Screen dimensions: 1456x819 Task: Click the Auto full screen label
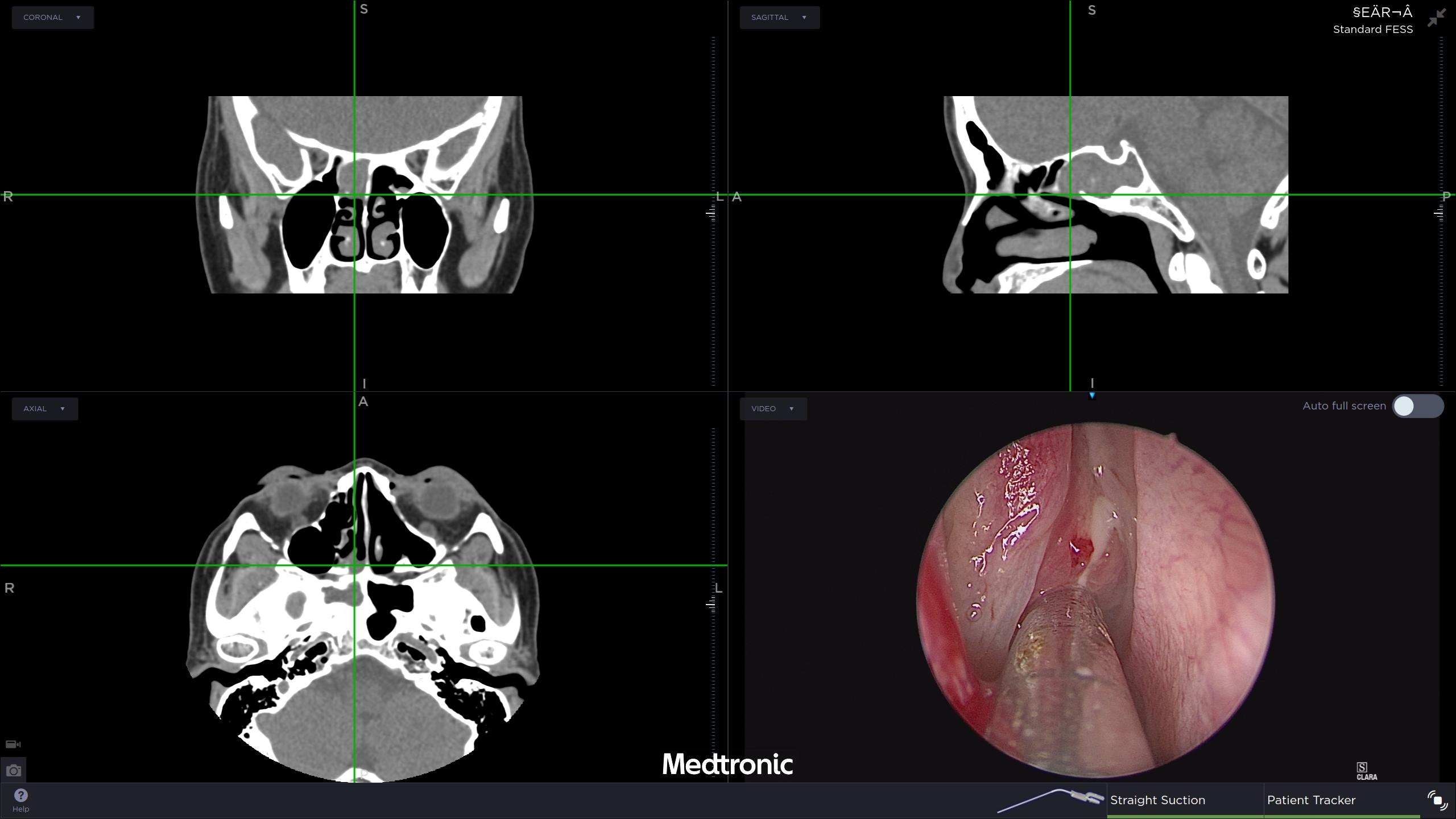(x=1344, y=406)
